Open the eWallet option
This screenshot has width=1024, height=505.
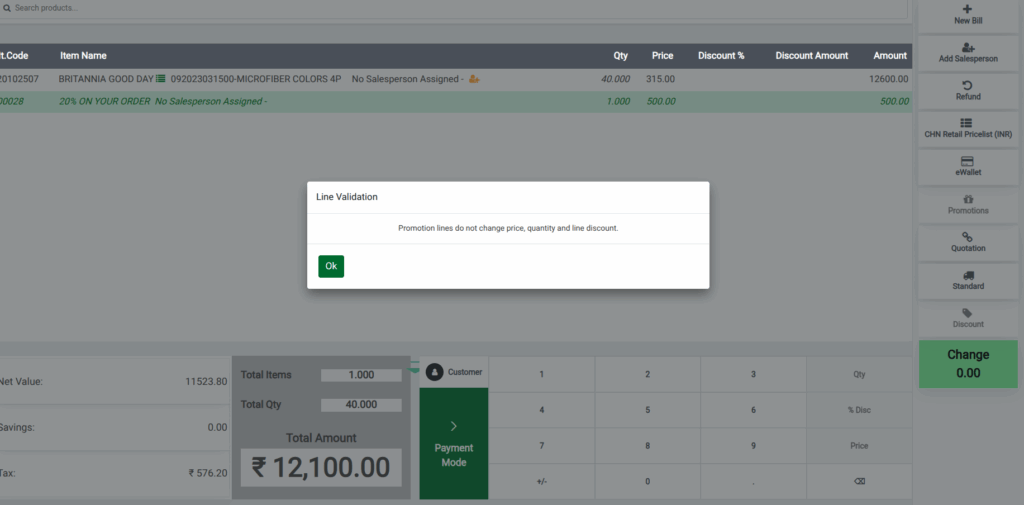[968, 167]
